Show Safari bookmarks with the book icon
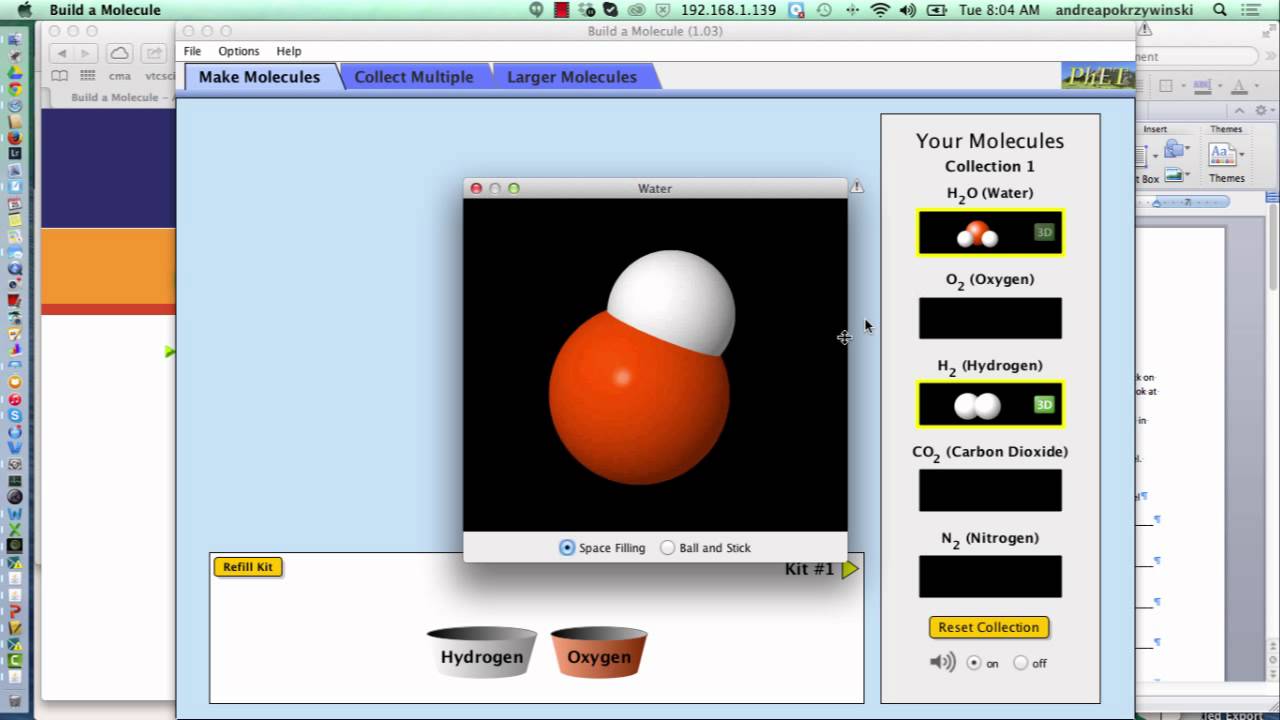 (60, 76)
